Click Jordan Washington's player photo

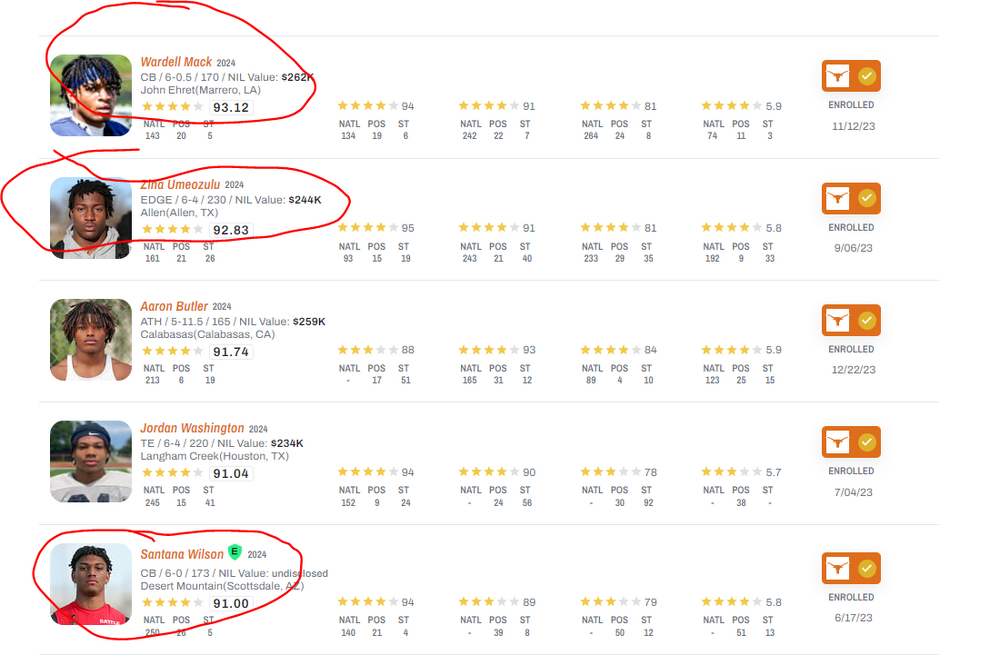(x=91, y=462)
